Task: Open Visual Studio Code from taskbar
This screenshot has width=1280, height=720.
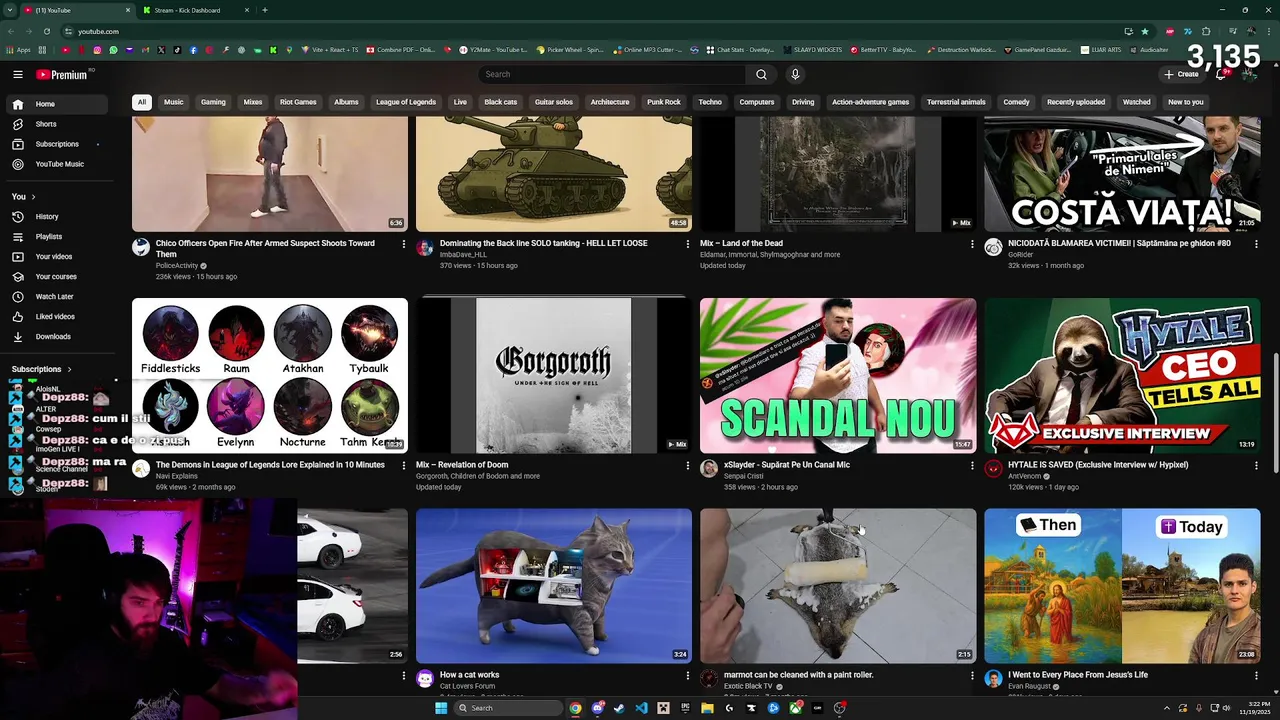Action: 641,708
